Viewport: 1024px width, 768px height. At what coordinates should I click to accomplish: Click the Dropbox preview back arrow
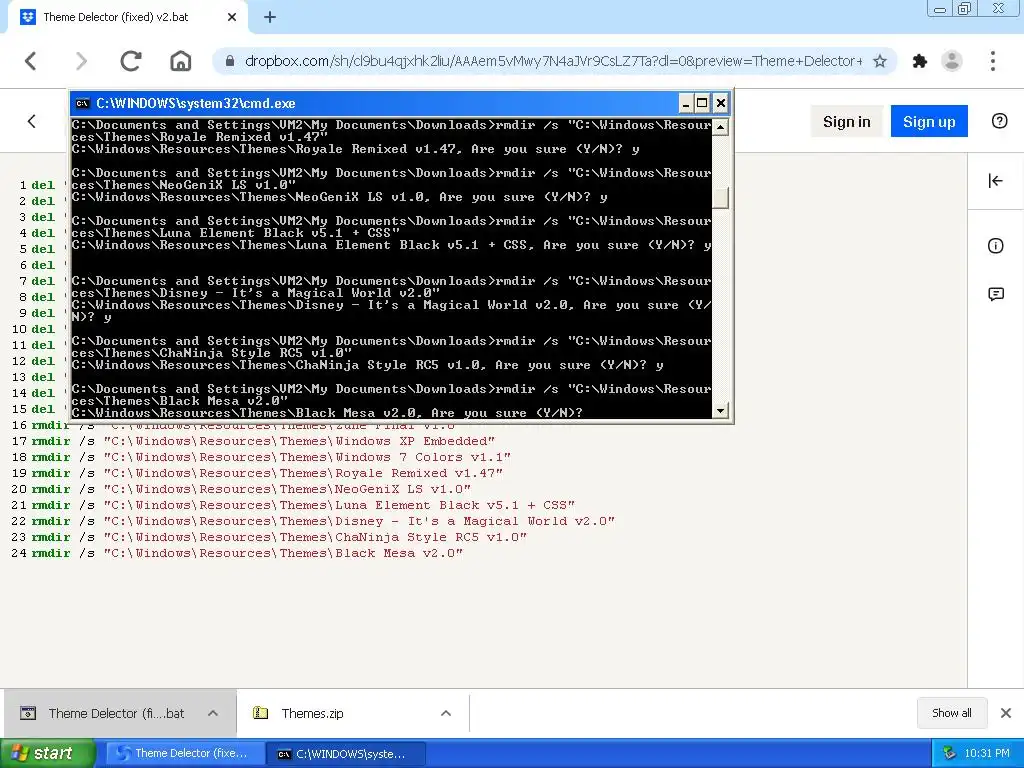[31, 121]
